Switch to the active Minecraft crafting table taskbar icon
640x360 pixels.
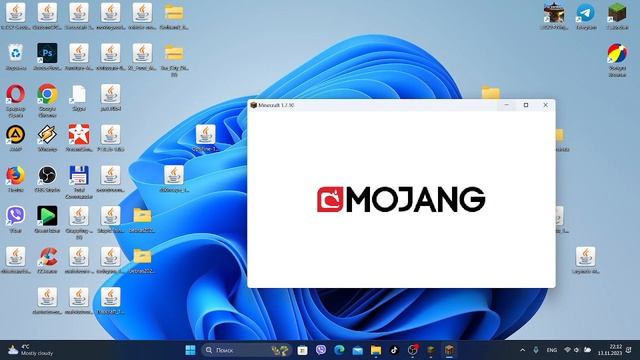[x=449, y=350]
